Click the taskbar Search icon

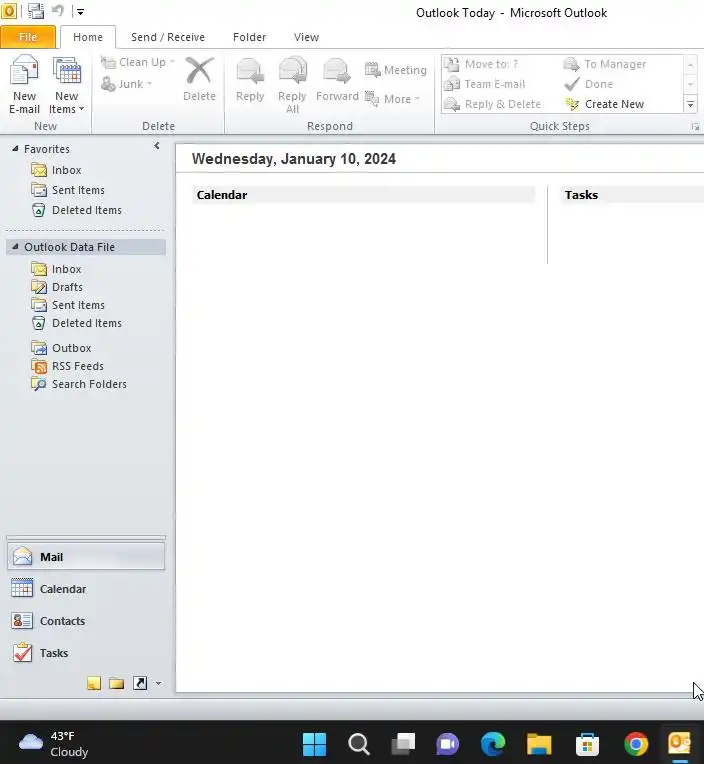point(359,744)
